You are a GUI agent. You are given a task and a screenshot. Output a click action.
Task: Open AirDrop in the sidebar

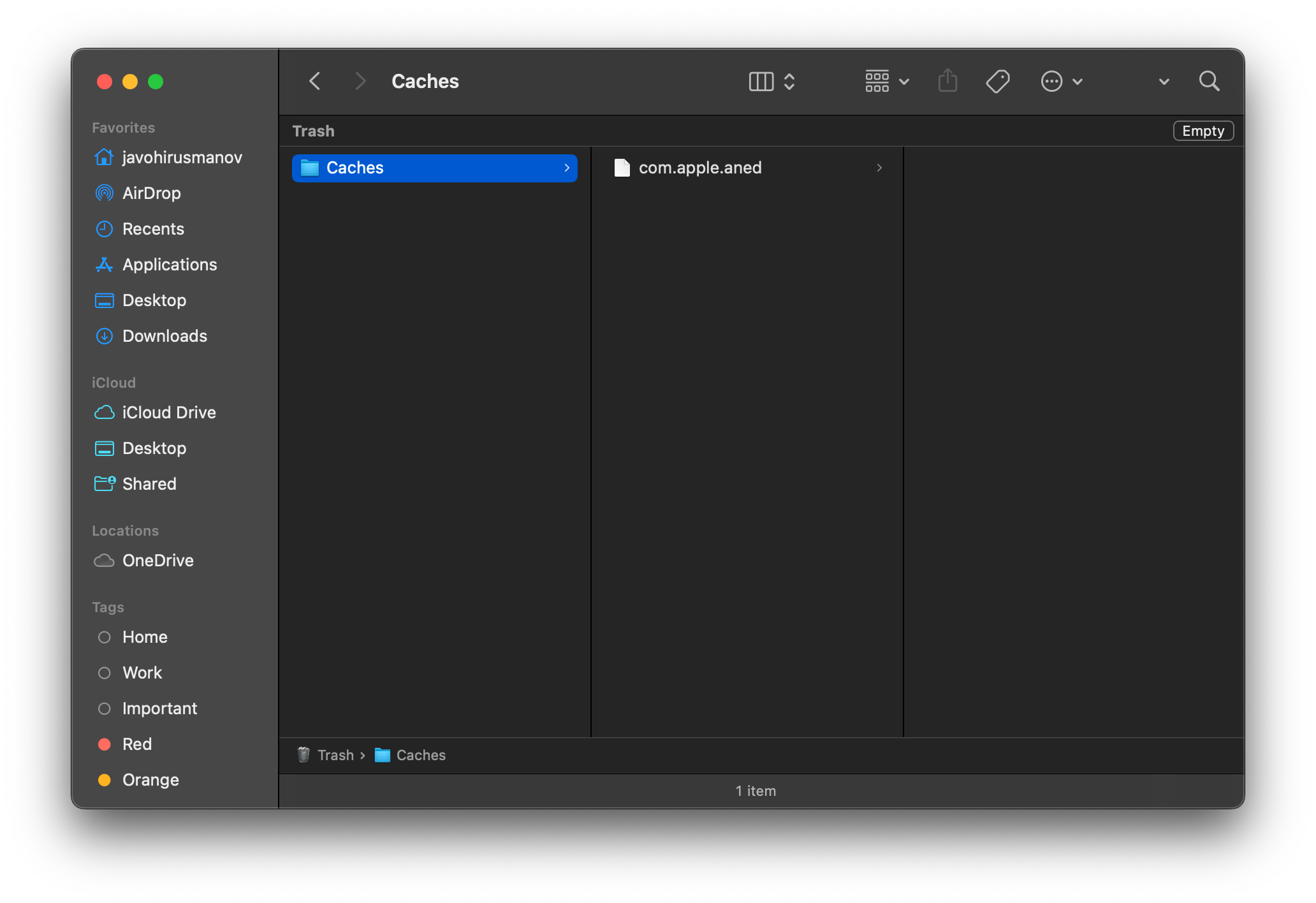pyautogui.click(x=151, y=193)
